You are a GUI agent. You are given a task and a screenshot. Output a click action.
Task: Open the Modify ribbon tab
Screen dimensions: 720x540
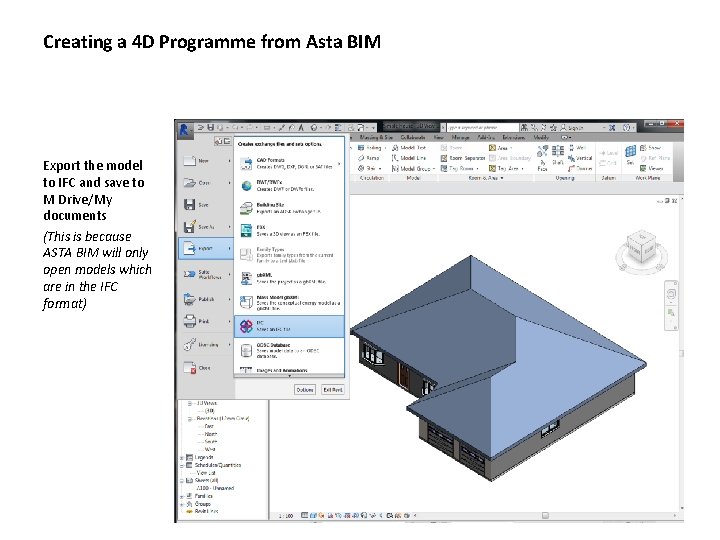[x=541, y=137]
